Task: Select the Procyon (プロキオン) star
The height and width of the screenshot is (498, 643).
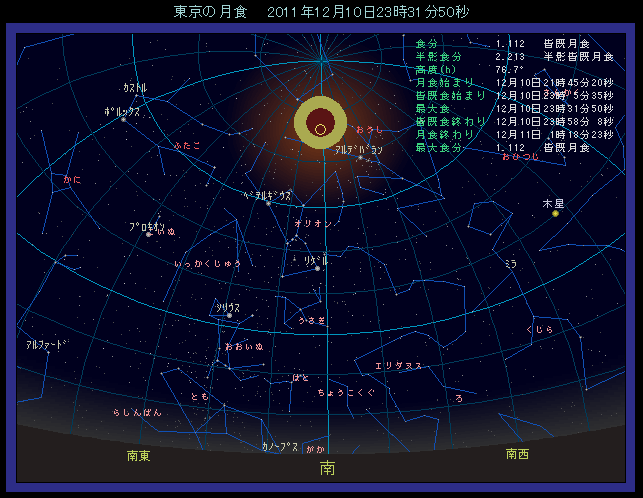Action: 149,234
